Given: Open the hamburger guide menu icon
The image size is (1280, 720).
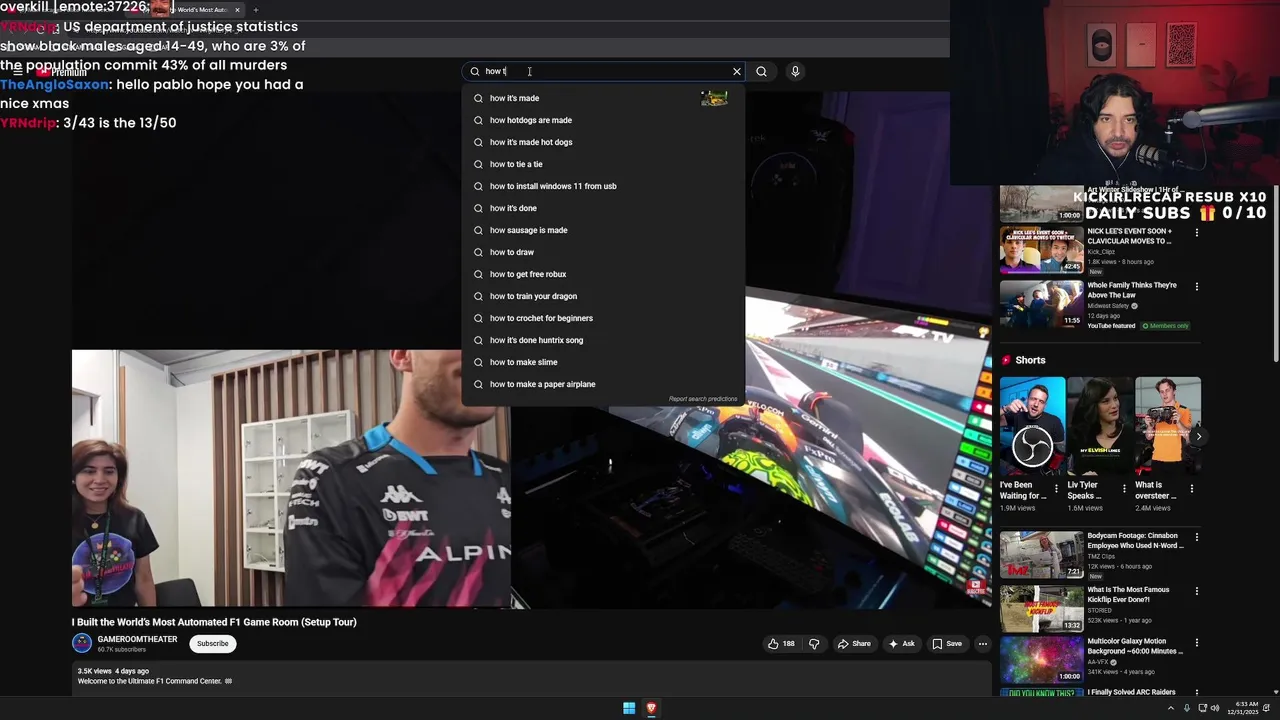Looking at the screenshot, I should pos(17,72).
